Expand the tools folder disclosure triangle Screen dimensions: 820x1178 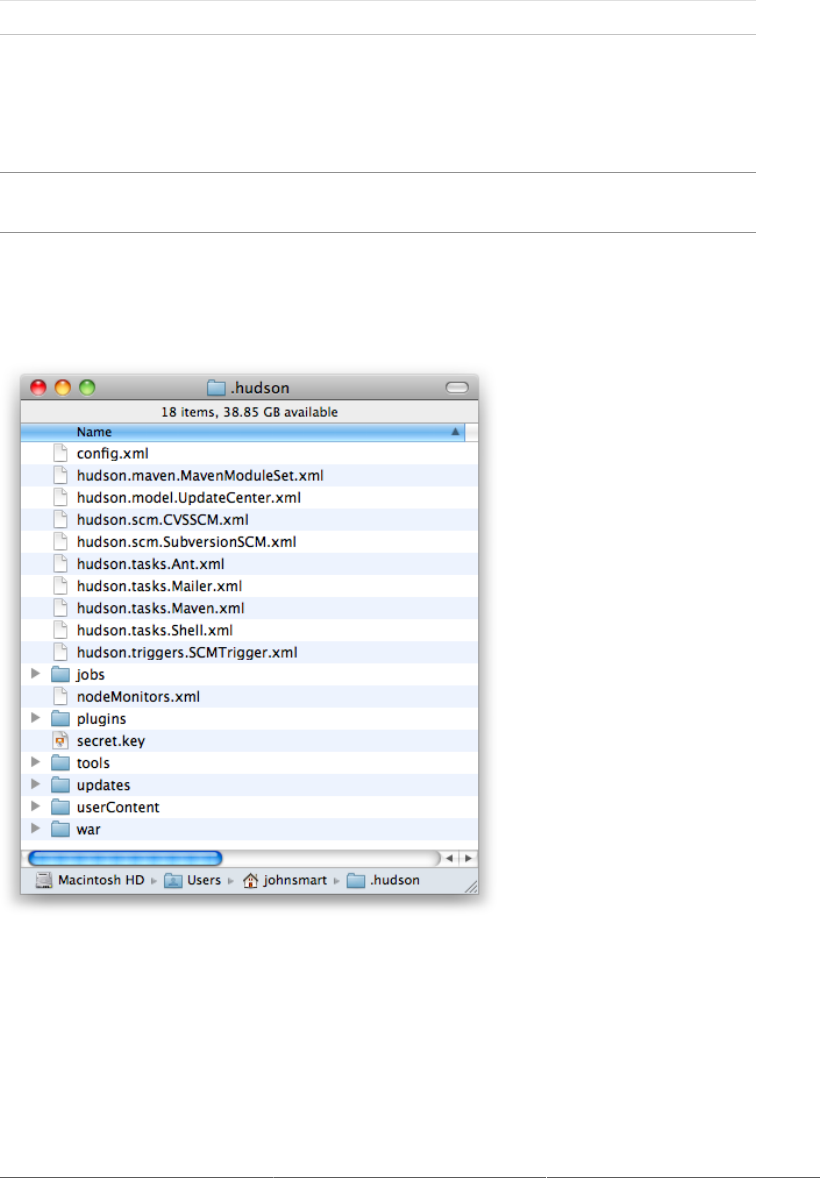pos(35,763)
